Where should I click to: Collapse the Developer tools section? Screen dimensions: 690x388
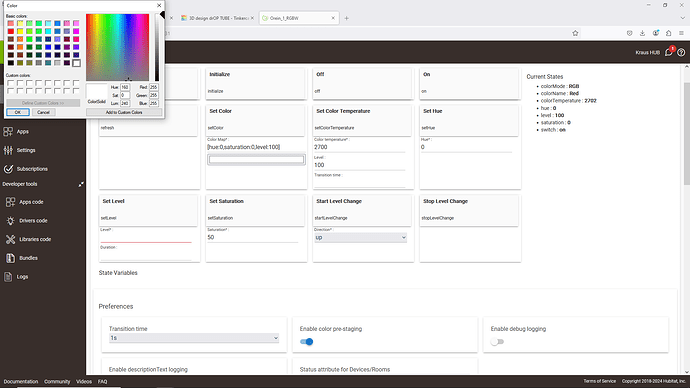(81, 184)
